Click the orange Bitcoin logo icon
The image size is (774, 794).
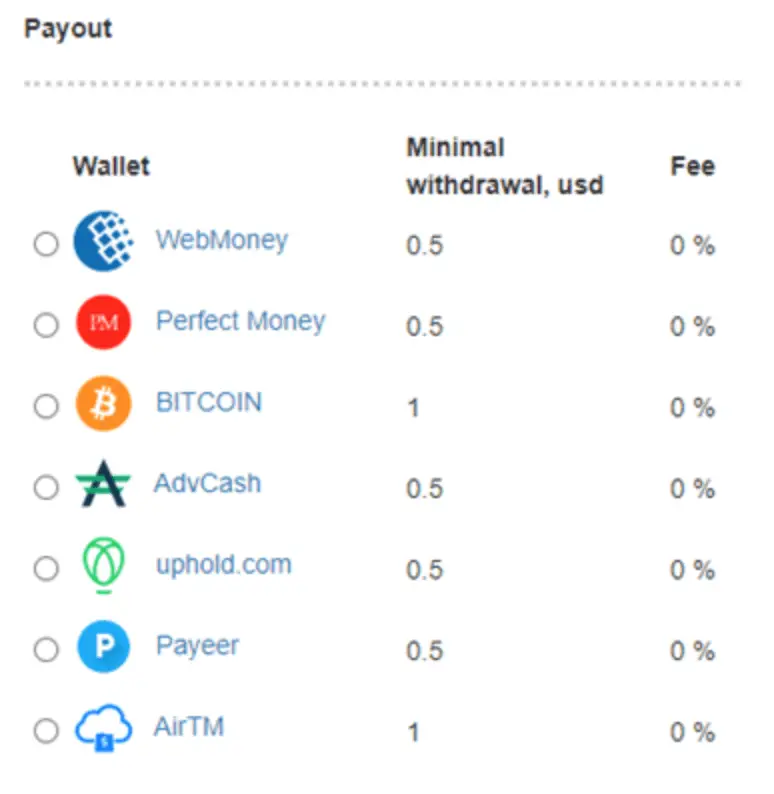[104, 404]
